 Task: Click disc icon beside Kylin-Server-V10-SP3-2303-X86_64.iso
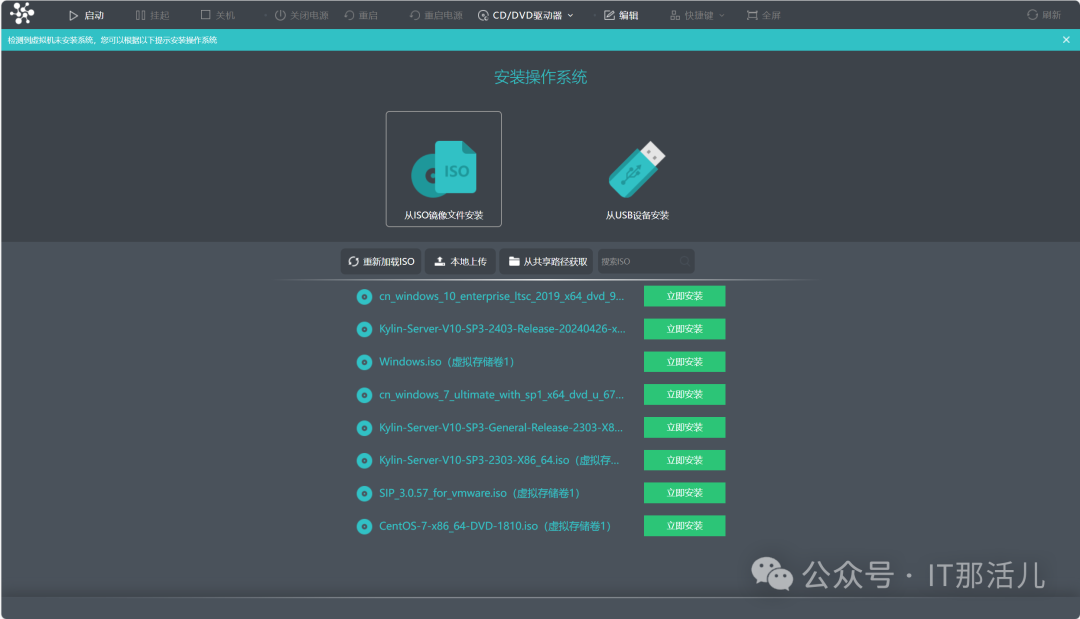364,461
